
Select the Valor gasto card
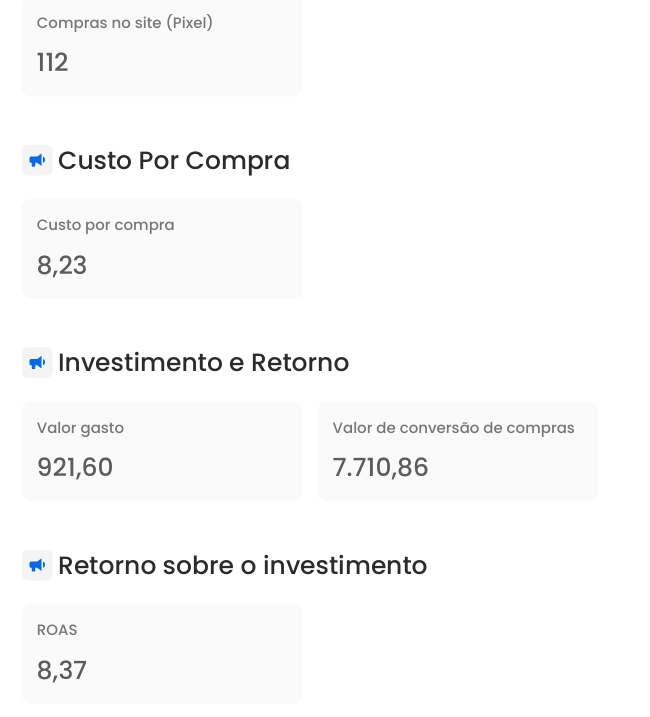coord(162,451)
